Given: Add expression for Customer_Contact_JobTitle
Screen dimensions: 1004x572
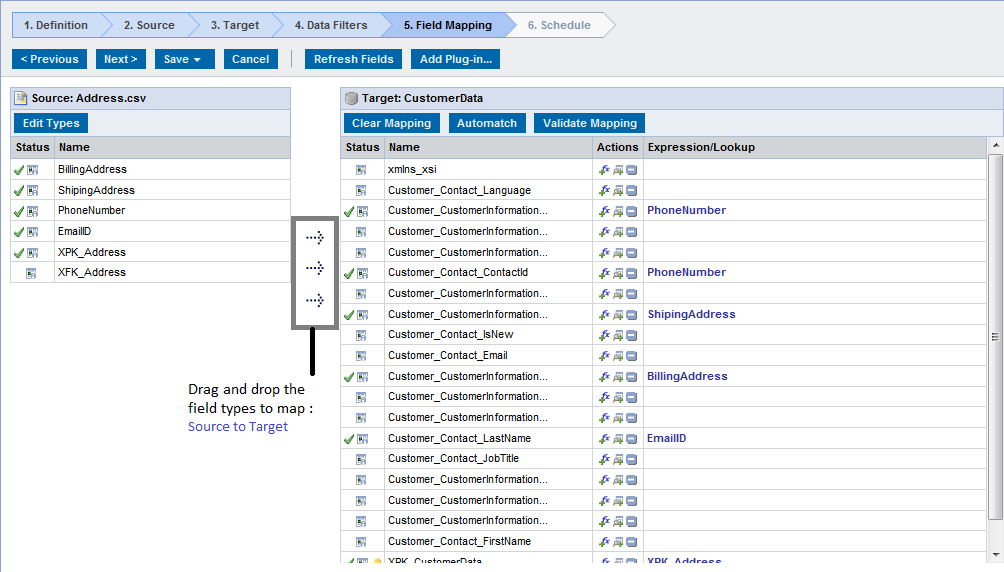Looking at the screenshot, I should [604, 460].
